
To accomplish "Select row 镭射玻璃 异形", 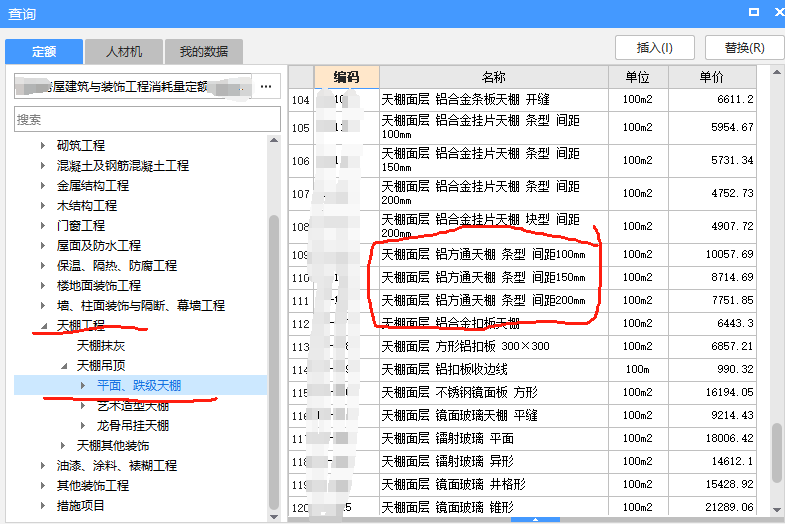I will click(522, 462).
